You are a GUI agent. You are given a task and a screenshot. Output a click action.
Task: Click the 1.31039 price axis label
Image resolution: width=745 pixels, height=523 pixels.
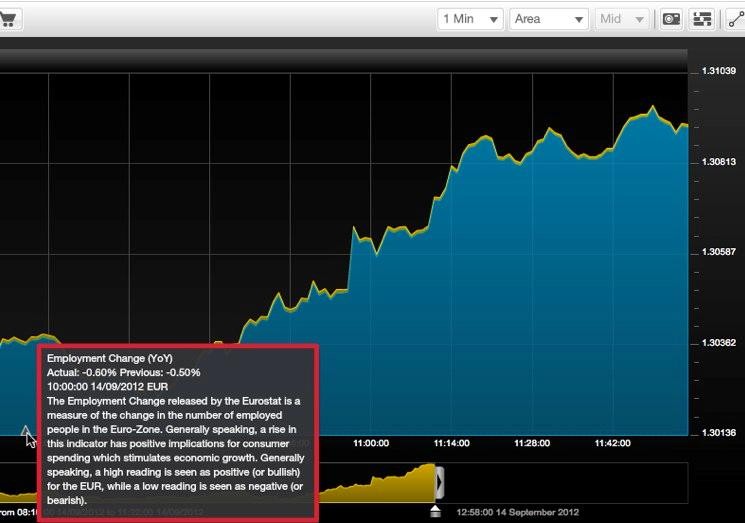coord(718,71)
